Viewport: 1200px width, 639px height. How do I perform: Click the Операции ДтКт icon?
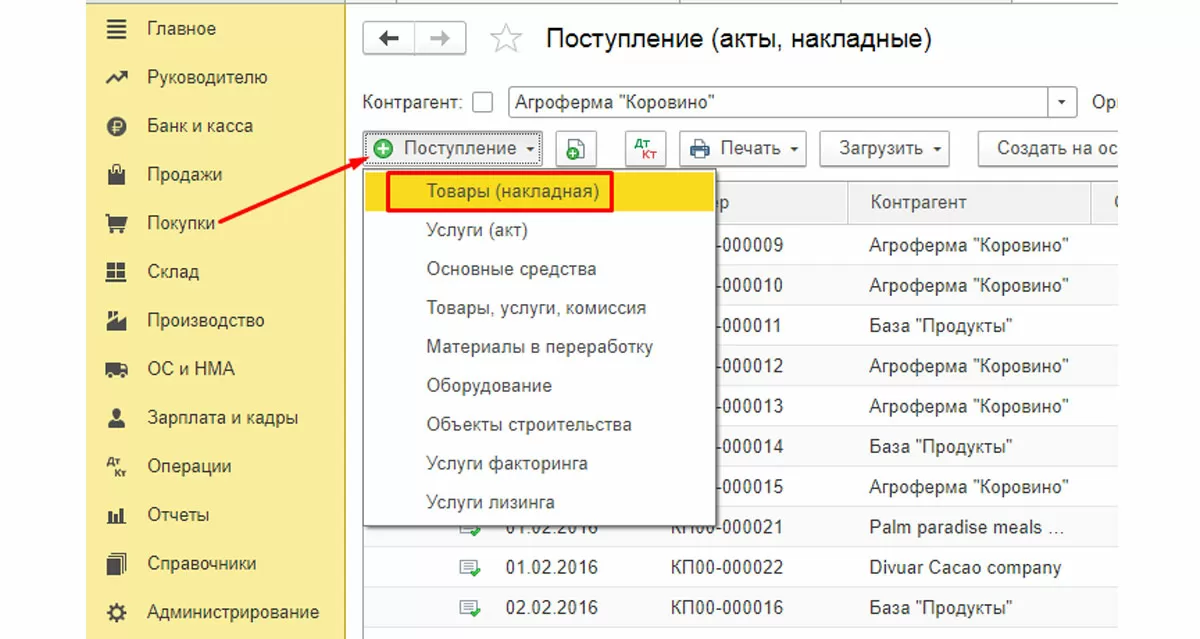click(x=117, y=466)
